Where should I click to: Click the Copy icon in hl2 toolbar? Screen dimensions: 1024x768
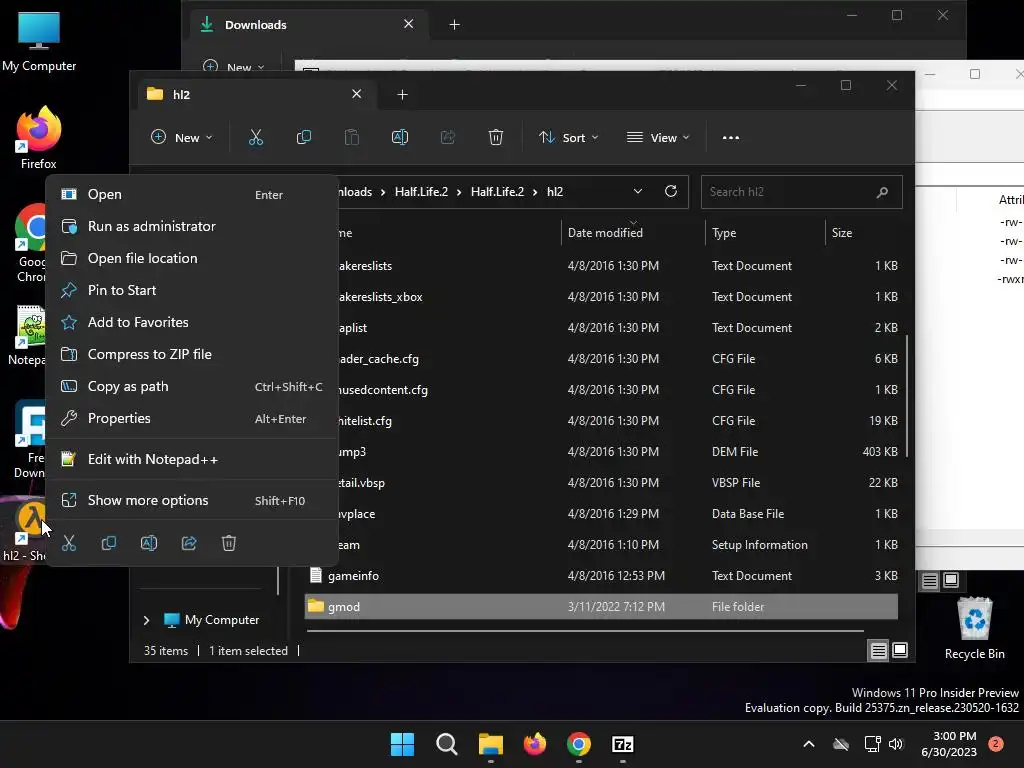304,138
